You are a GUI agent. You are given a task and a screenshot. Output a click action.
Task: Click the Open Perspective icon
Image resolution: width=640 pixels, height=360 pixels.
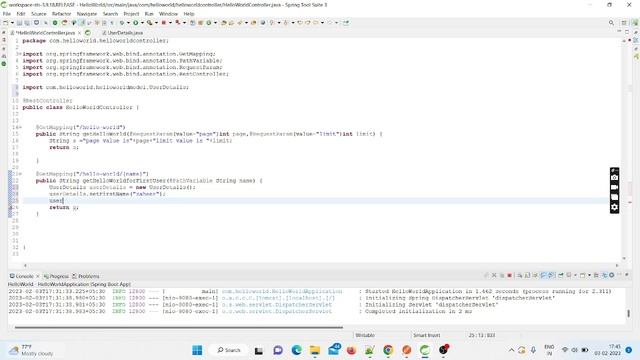tap(624, 23)
